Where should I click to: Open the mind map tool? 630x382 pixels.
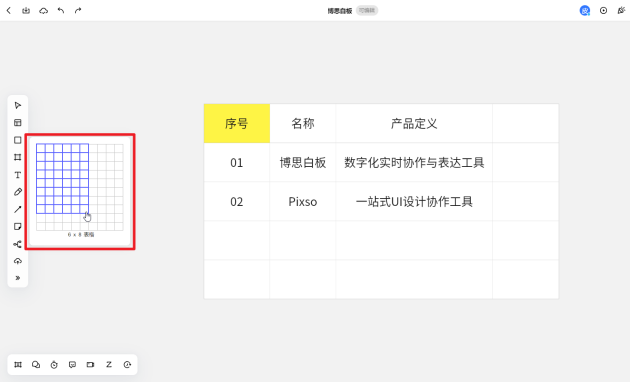click(x=18, y=244)
